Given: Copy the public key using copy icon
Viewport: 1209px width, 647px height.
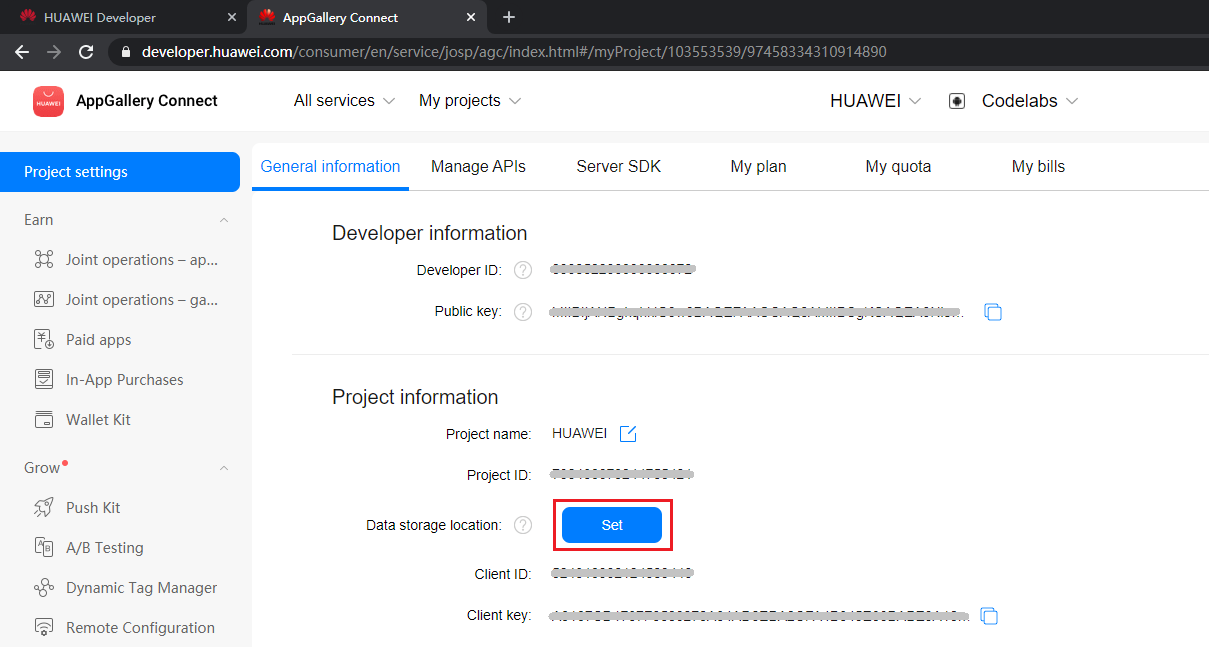Looking at the screenshot, I should (x=993, y=312).
